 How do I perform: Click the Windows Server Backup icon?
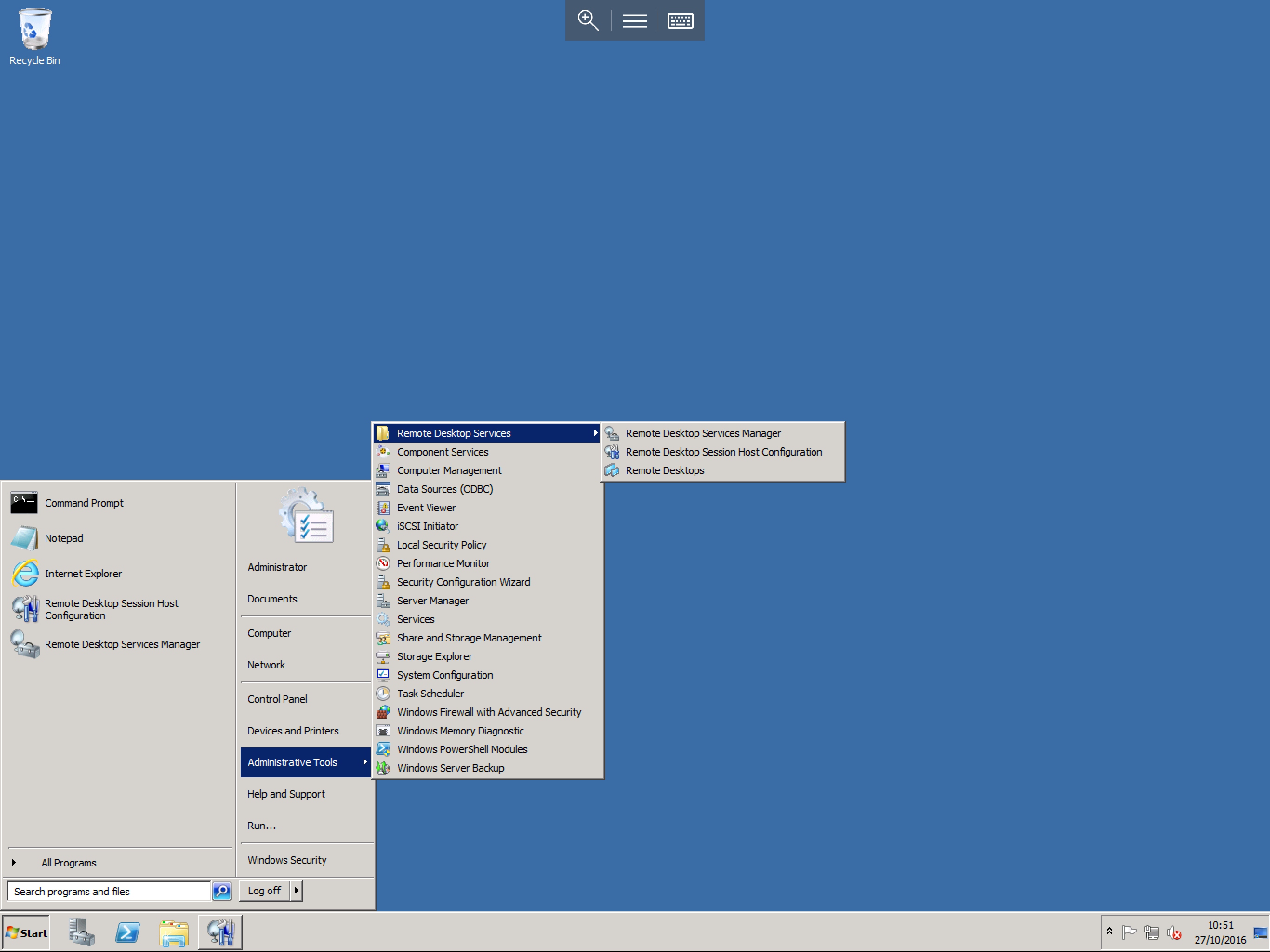pyautogui.click(x=383, y=767)
